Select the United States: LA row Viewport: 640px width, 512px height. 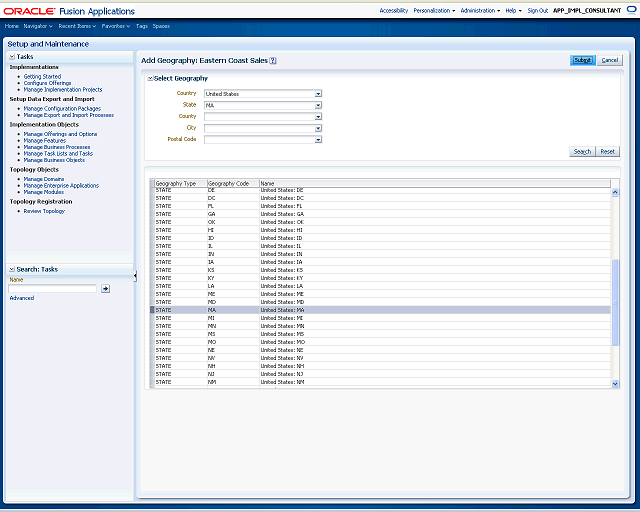[x=380, y=286]
